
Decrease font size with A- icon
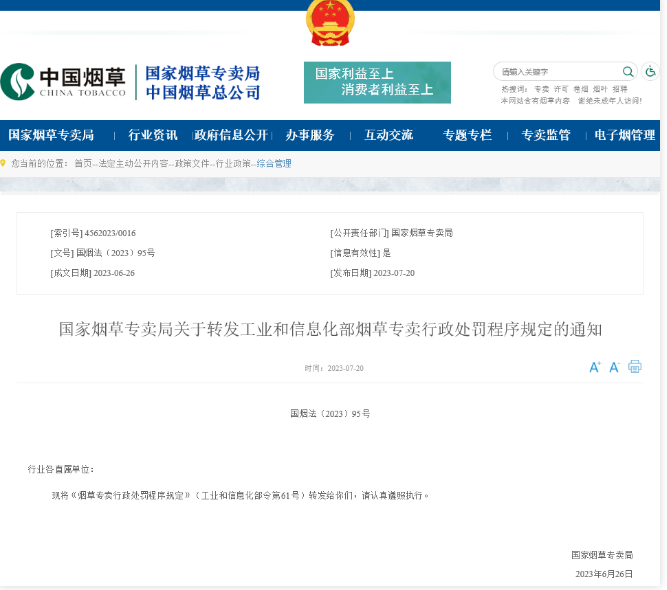[615, 367]
